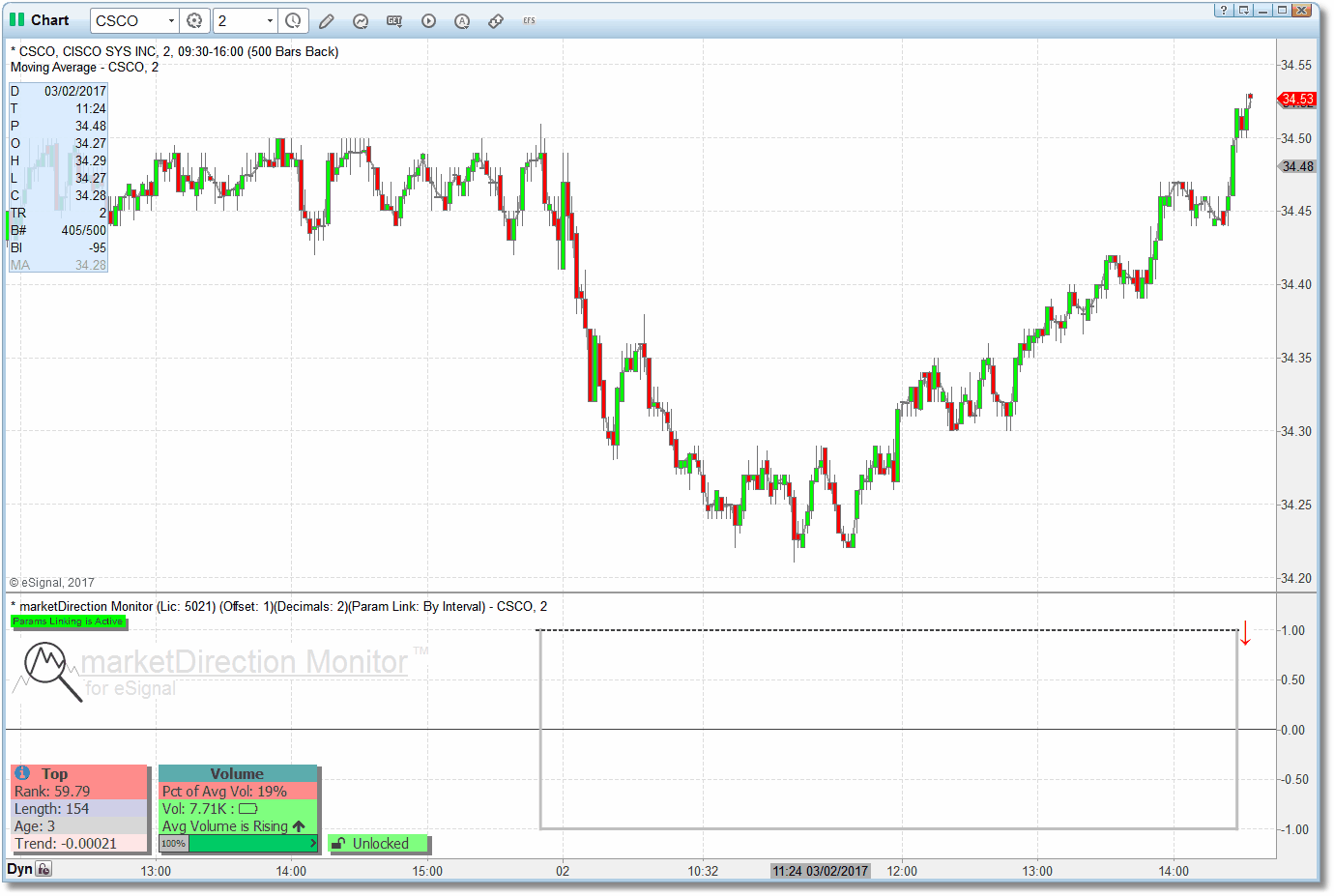Click the playback round play icon
Viewport: 1334px width, 896px height.
(428, 20)
